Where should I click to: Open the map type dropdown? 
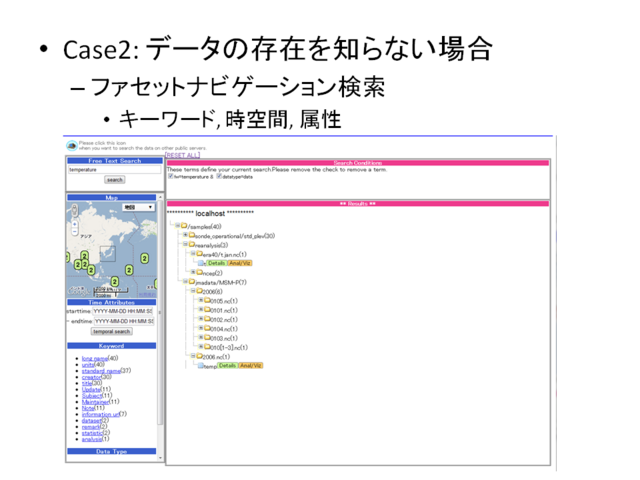coord(137,207)
